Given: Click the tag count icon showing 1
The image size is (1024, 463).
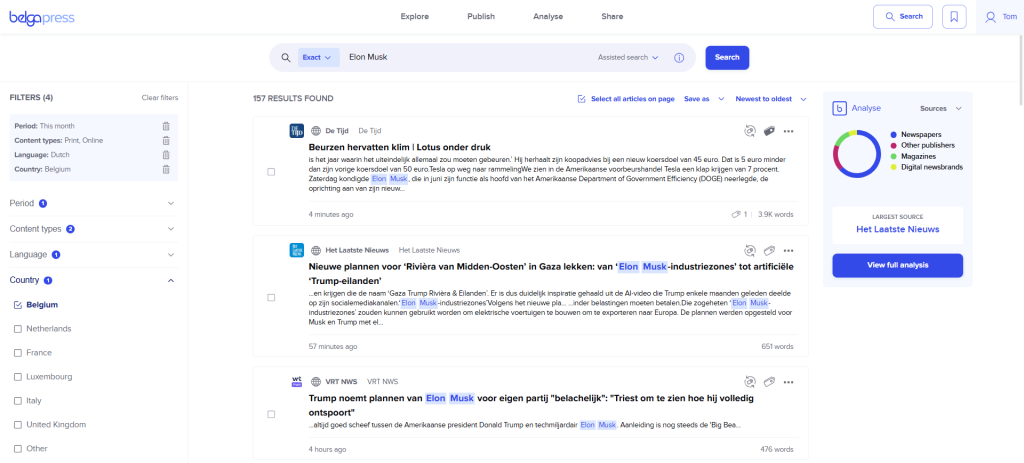Looking at the screenshot, I should [x=736, y=214].
